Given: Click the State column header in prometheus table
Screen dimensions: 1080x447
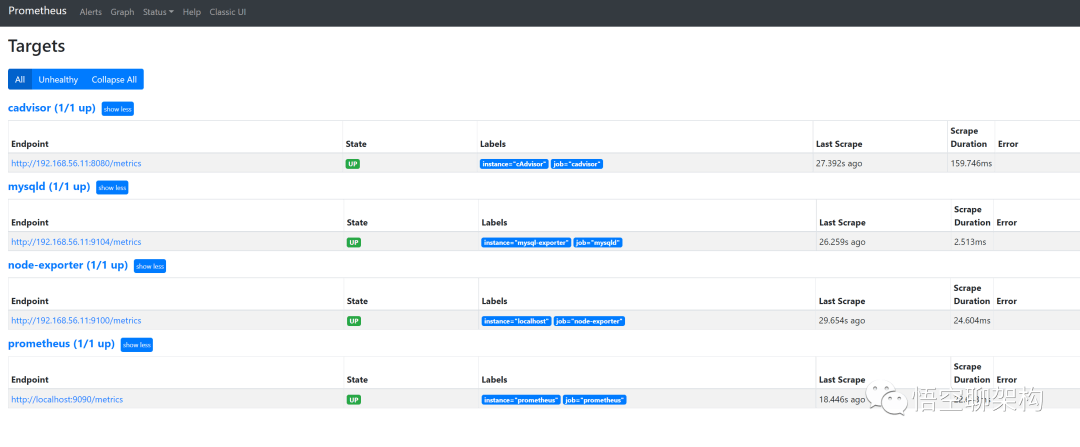Looking at the screenshot, I should (x=357, y=380).
